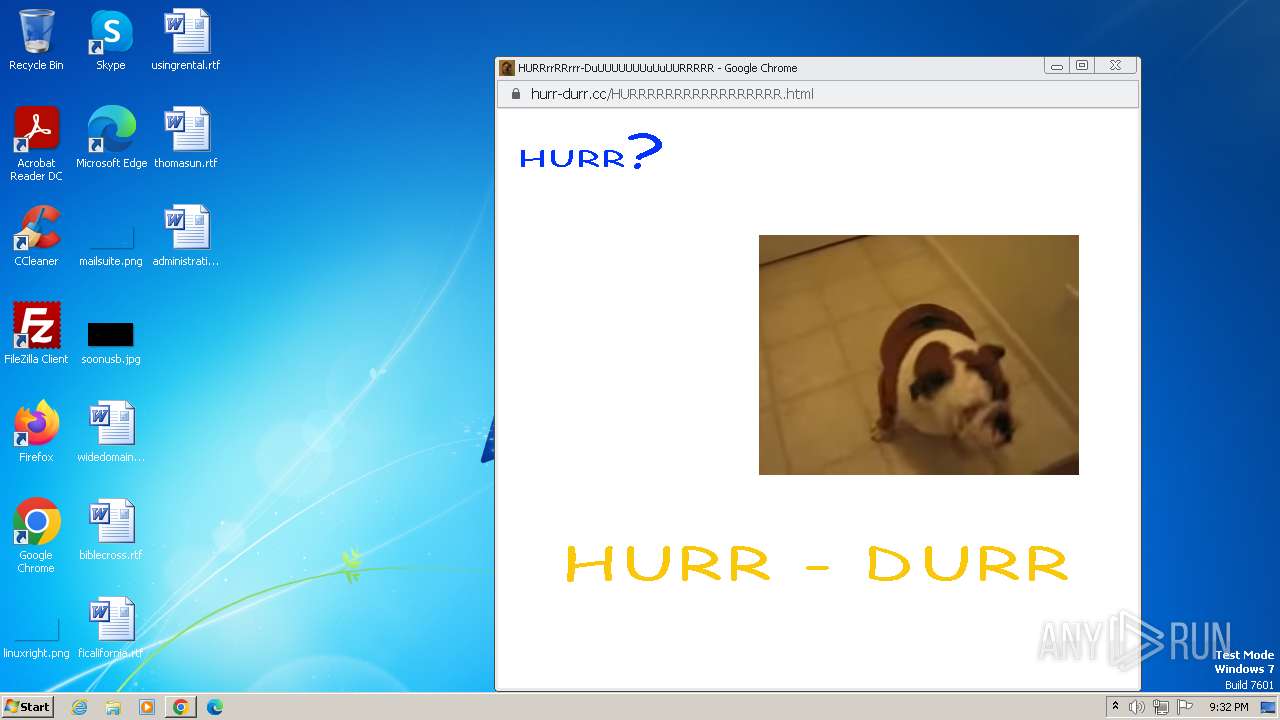
Task: Launch Microsoft Edge desktop shortcut
Action: 111,138
